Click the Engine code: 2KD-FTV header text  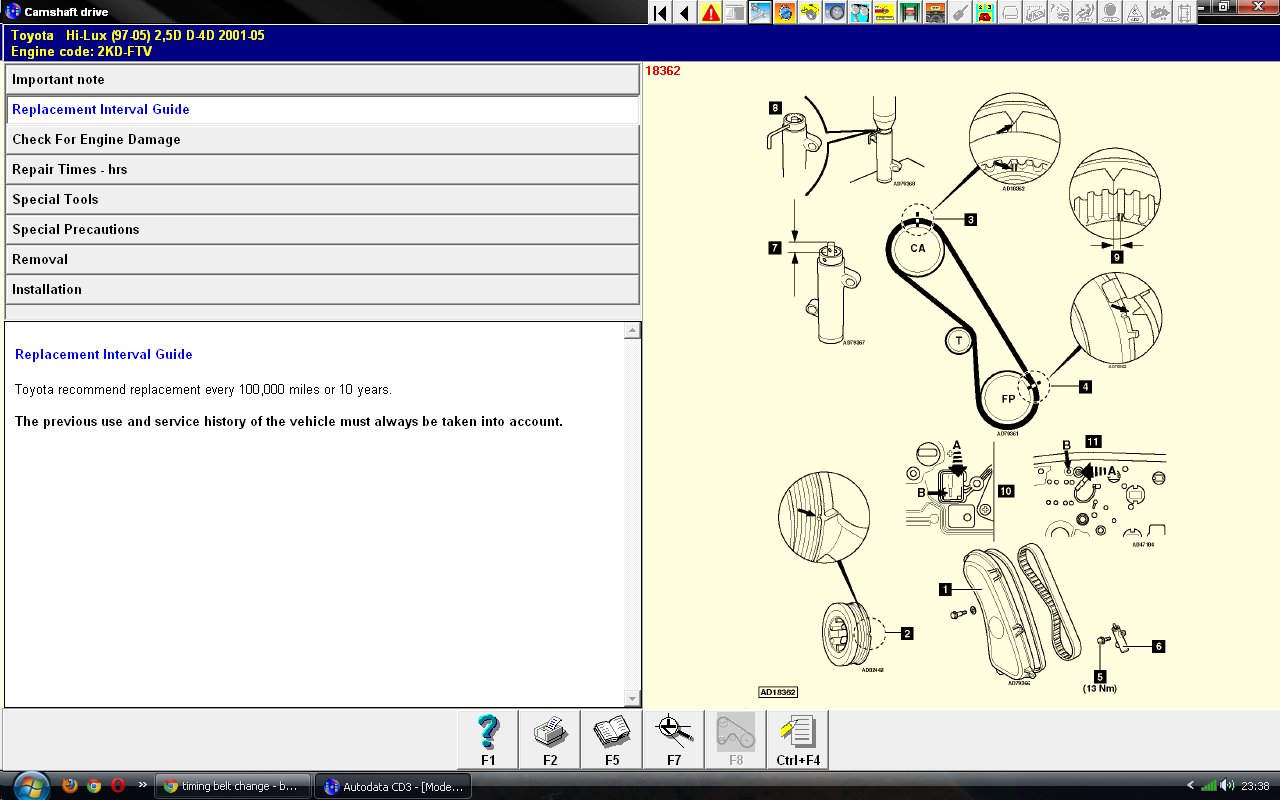[82, 50]
